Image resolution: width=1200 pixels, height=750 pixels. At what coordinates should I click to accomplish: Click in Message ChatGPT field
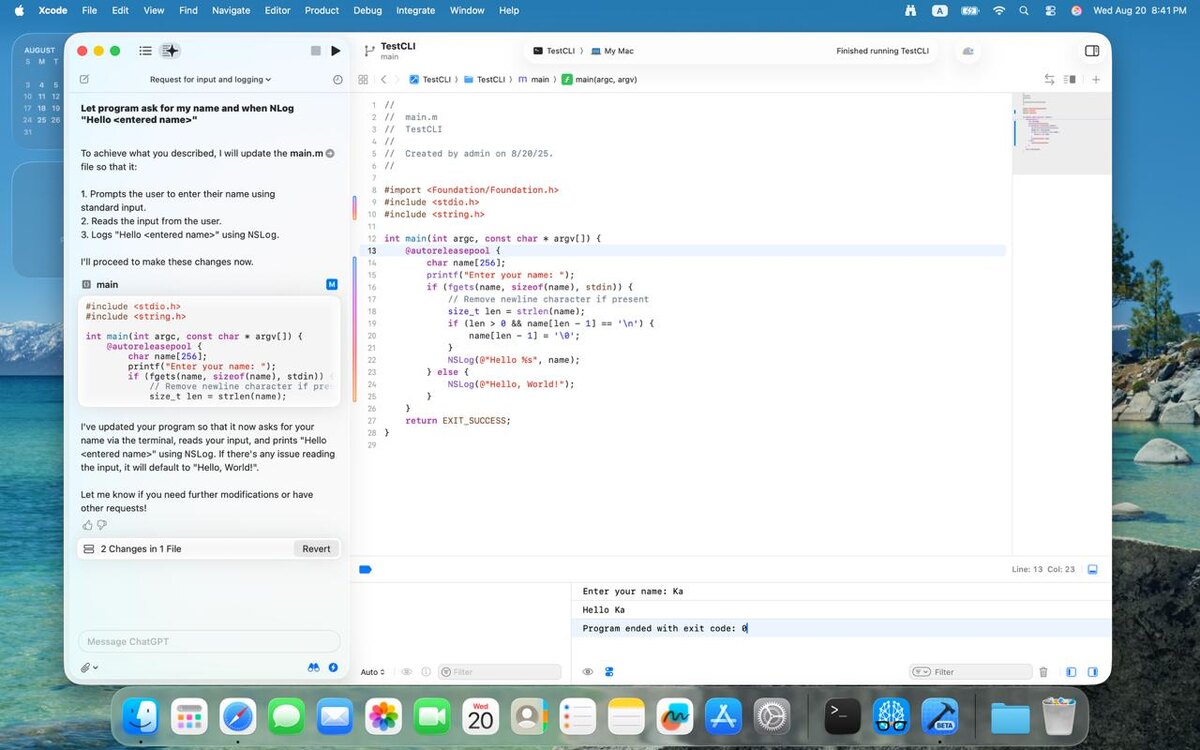coord(209,641)
